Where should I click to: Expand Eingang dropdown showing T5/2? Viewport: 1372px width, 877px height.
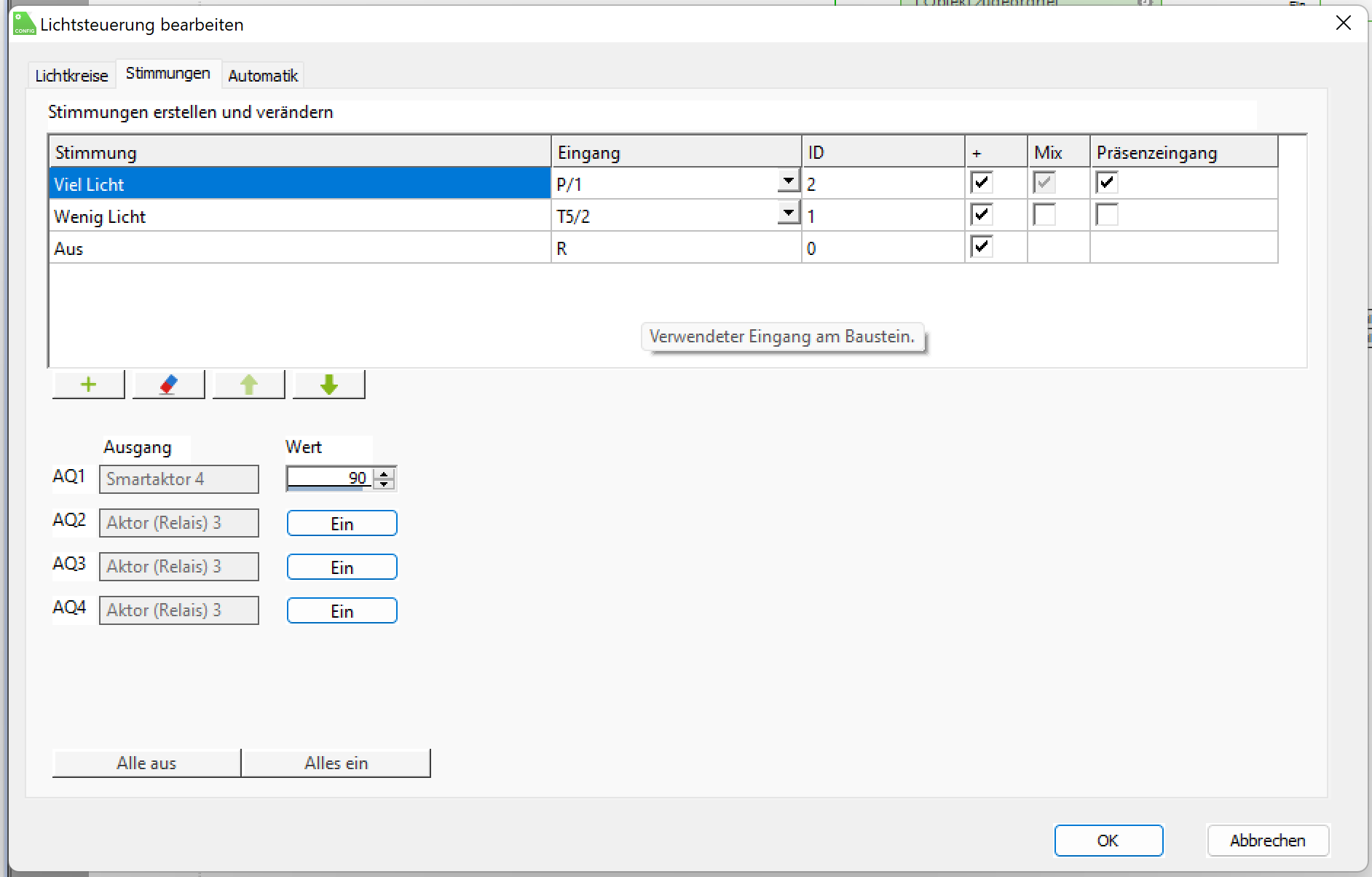[x=788, y=213]
